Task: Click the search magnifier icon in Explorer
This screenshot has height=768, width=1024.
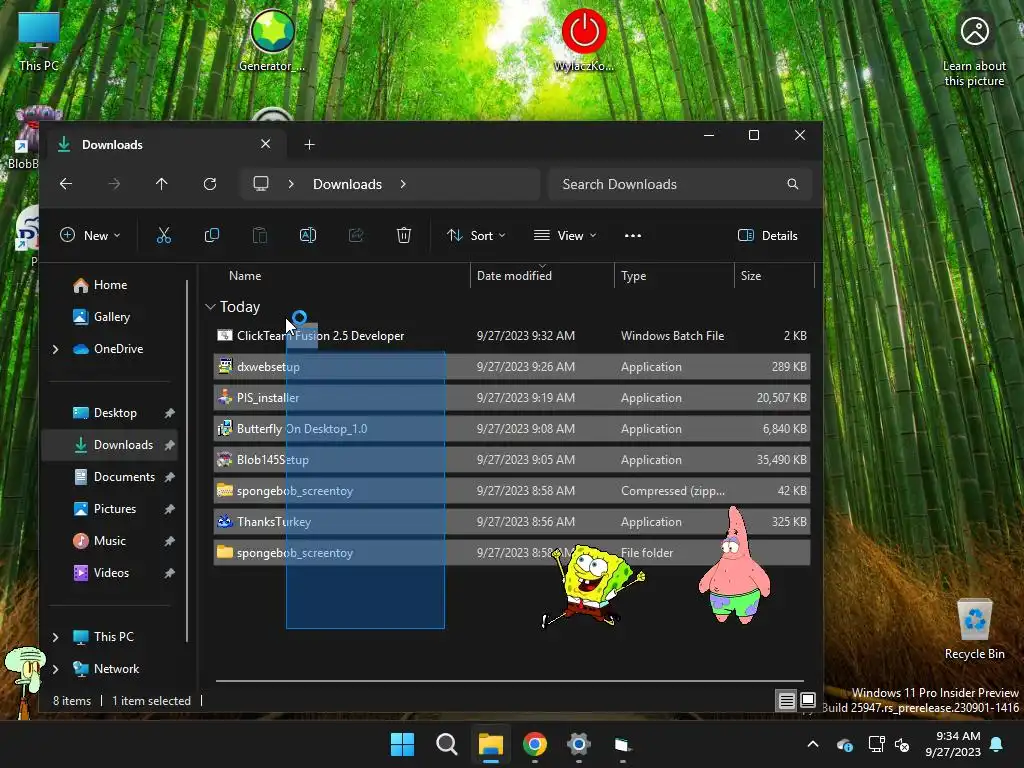Action: tap(793, 184)
